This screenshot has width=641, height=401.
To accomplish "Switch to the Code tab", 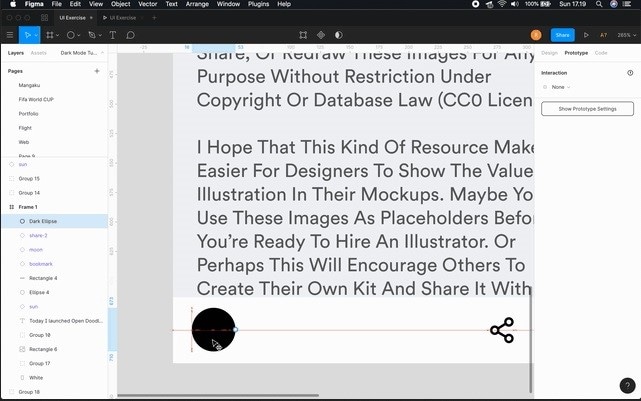I will (601, 53).
